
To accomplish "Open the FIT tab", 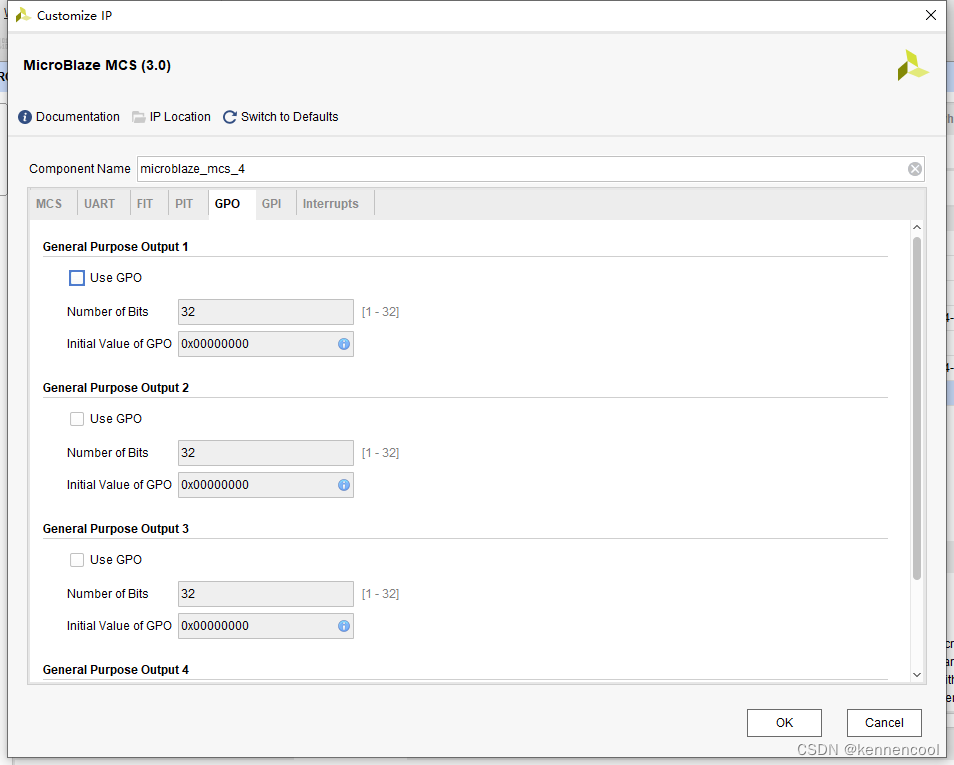I will (145, 204).
